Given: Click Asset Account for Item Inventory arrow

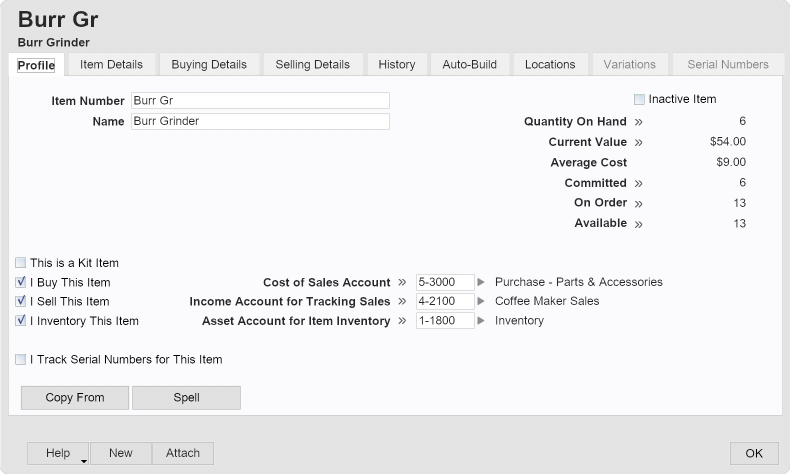Looking at the screenshot, I should coord(402,321).
